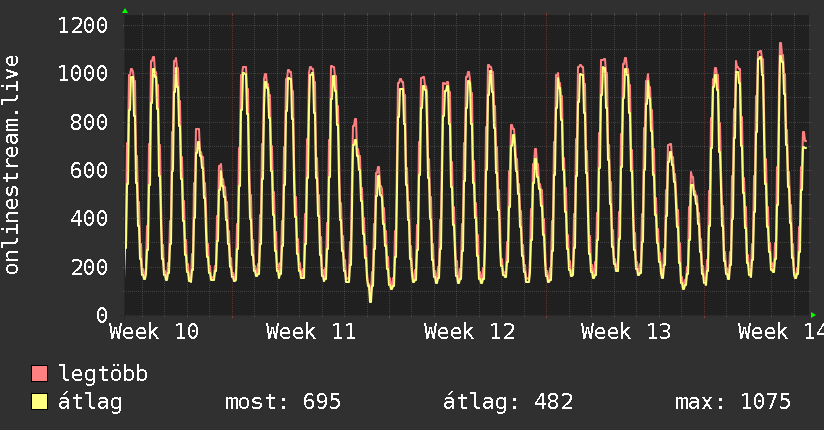Click the onlinestream.live vertical axis title
The height and width of the screenshot is (430, 824).
pos(12,165)
